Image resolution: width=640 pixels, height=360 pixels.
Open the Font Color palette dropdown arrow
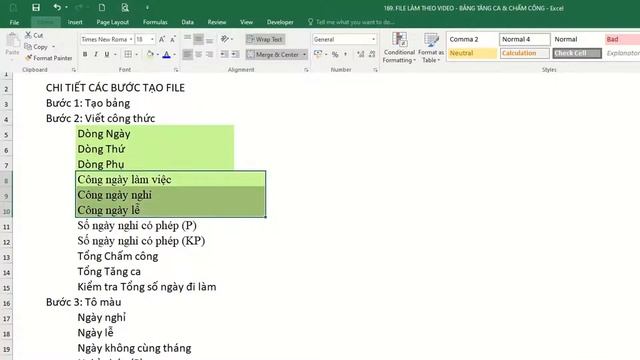(x=175, y=54)
